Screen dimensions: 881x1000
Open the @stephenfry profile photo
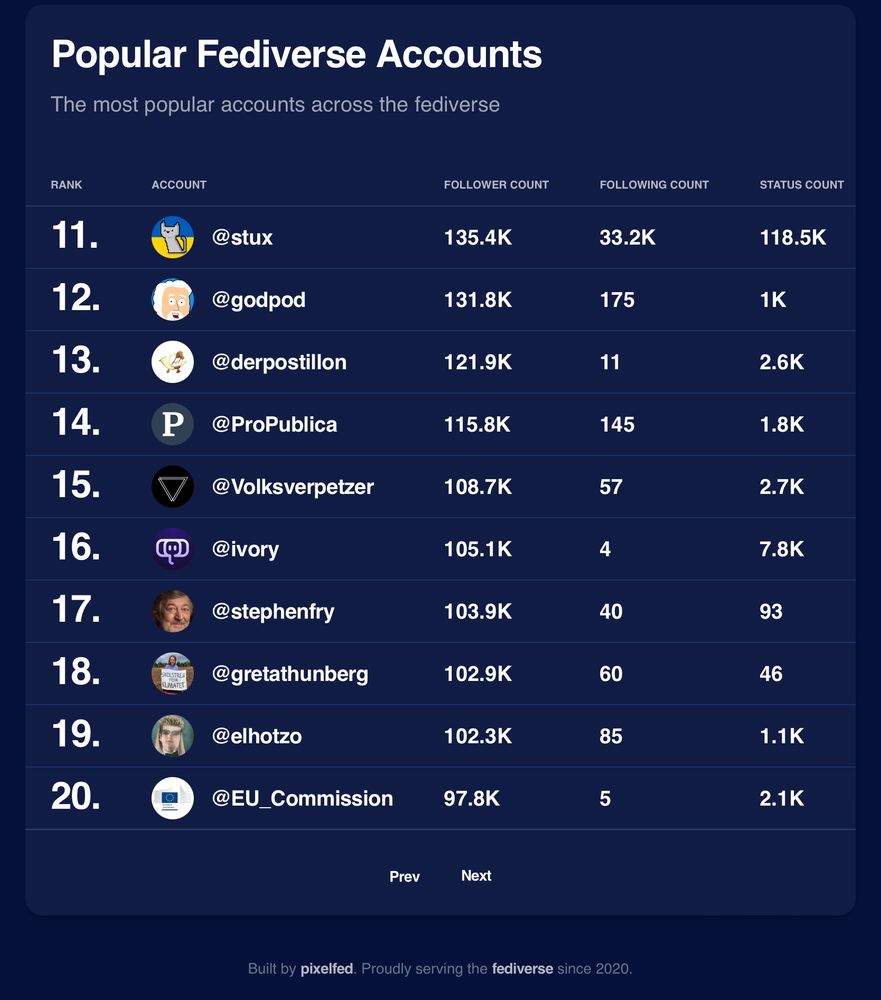click(172, 611)
